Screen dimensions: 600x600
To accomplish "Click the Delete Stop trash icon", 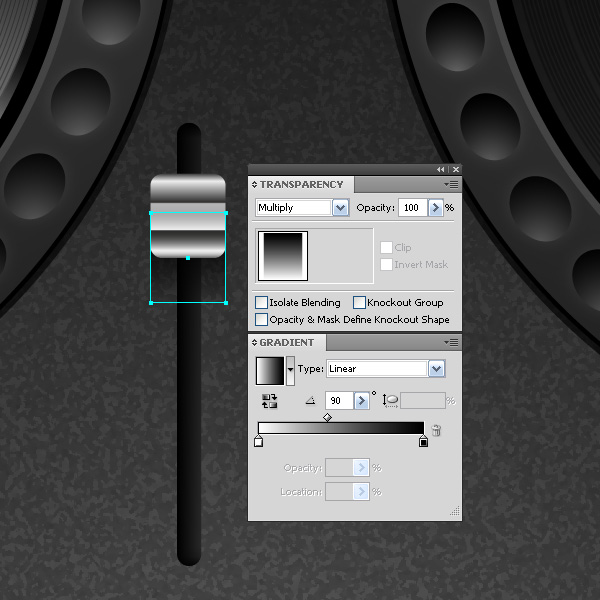I will pyautogui.click(x=436, y=430).
